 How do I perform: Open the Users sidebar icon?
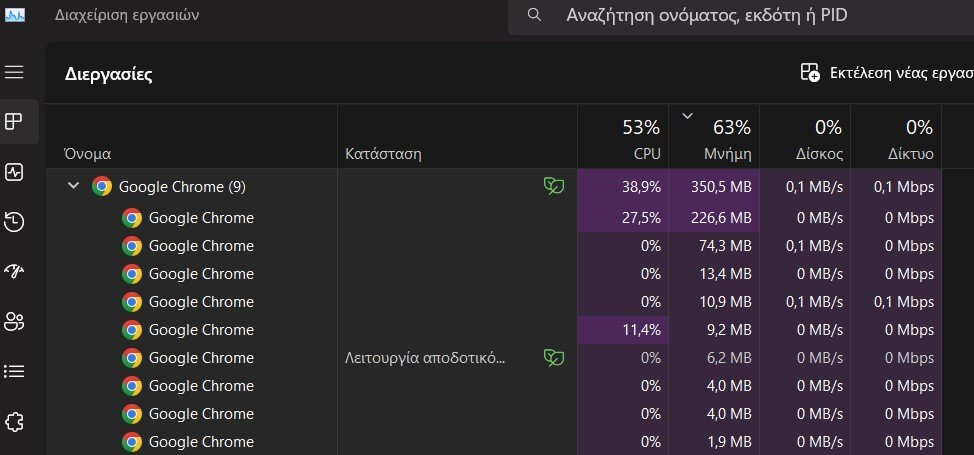pos(14,321)
